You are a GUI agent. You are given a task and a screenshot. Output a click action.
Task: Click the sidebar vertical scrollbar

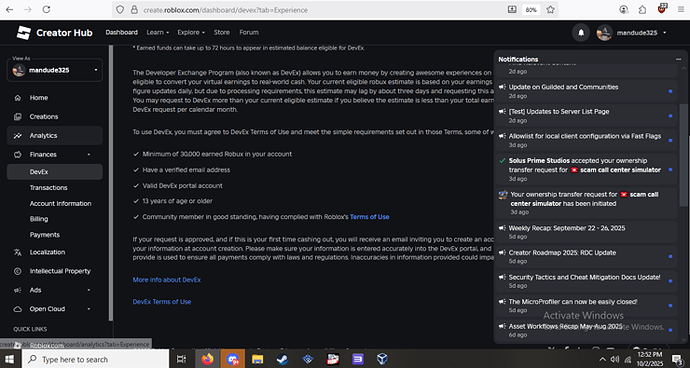pos(111,183)
